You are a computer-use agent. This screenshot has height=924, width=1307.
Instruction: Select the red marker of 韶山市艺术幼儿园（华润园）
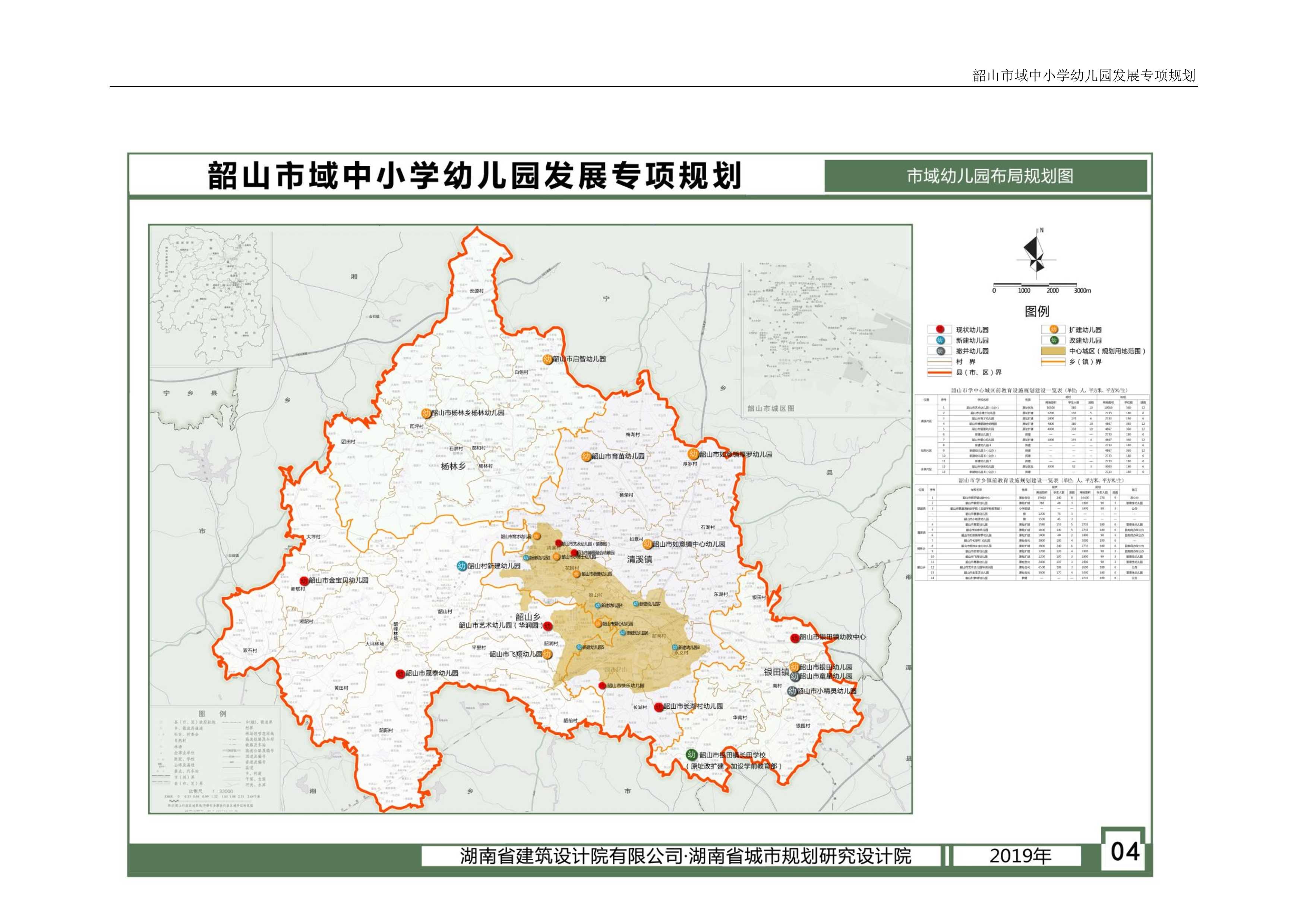(x=547, y=626)
